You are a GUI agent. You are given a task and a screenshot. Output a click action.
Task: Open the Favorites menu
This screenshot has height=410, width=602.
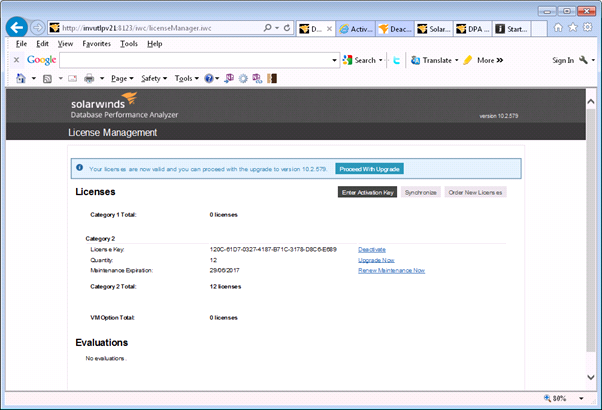[x=96, y=44]
